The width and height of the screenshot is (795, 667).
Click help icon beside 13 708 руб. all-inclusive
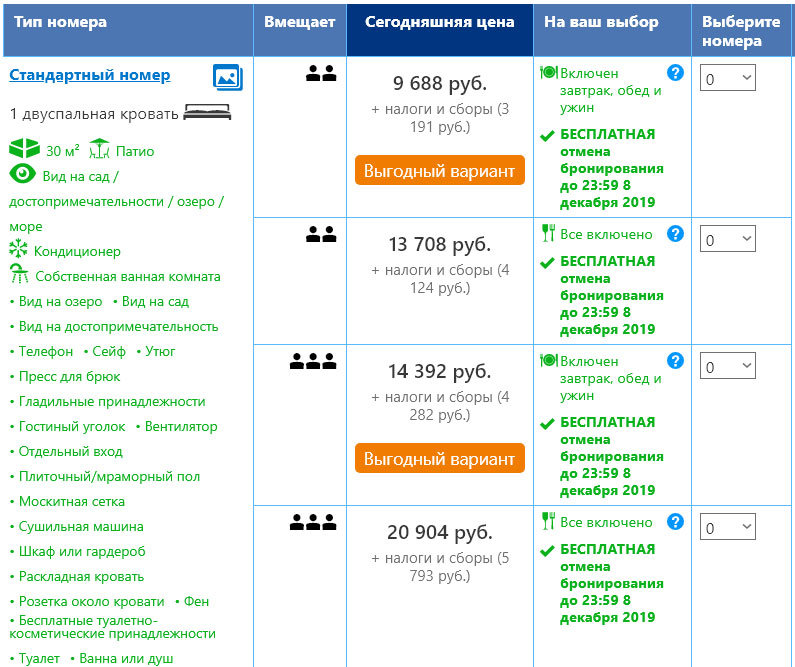tap(675, 234)
